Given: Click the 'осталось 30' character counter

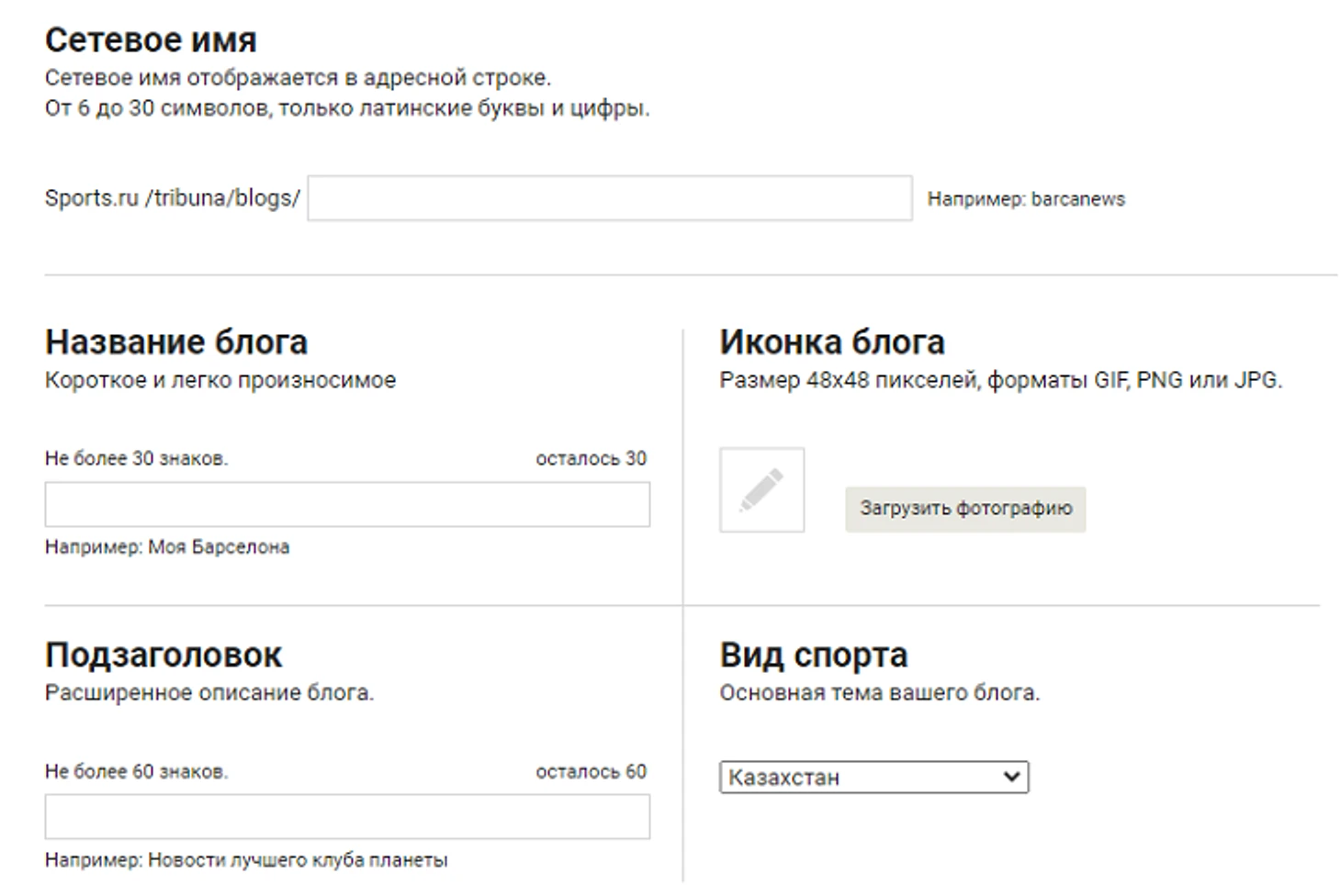Looking at the screenshot, I should pos(591,458).
